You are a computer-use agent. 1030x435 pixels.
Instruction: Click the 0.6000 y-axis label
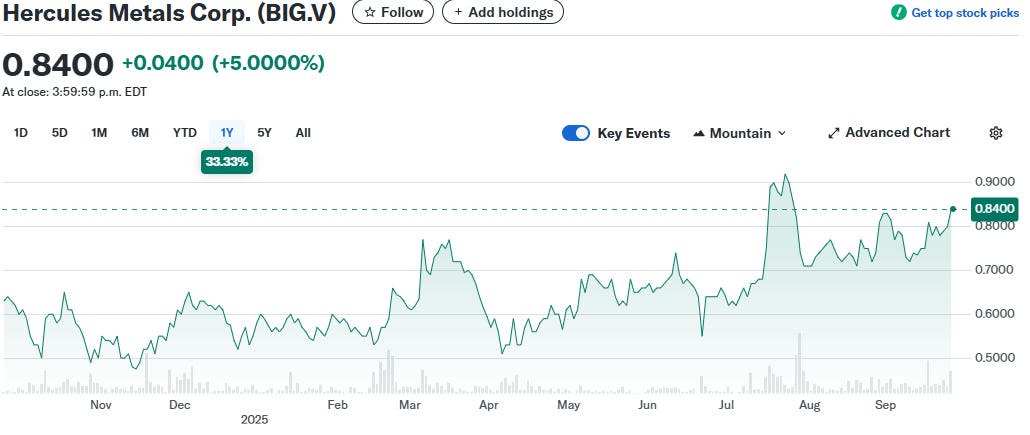pos(993,314)
